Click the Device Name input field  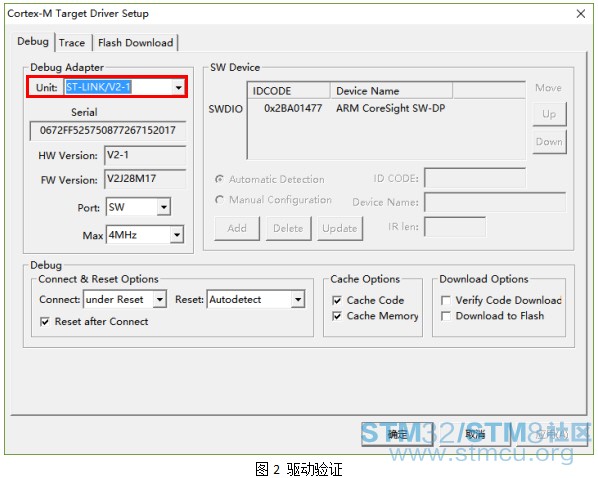[495, 202]
